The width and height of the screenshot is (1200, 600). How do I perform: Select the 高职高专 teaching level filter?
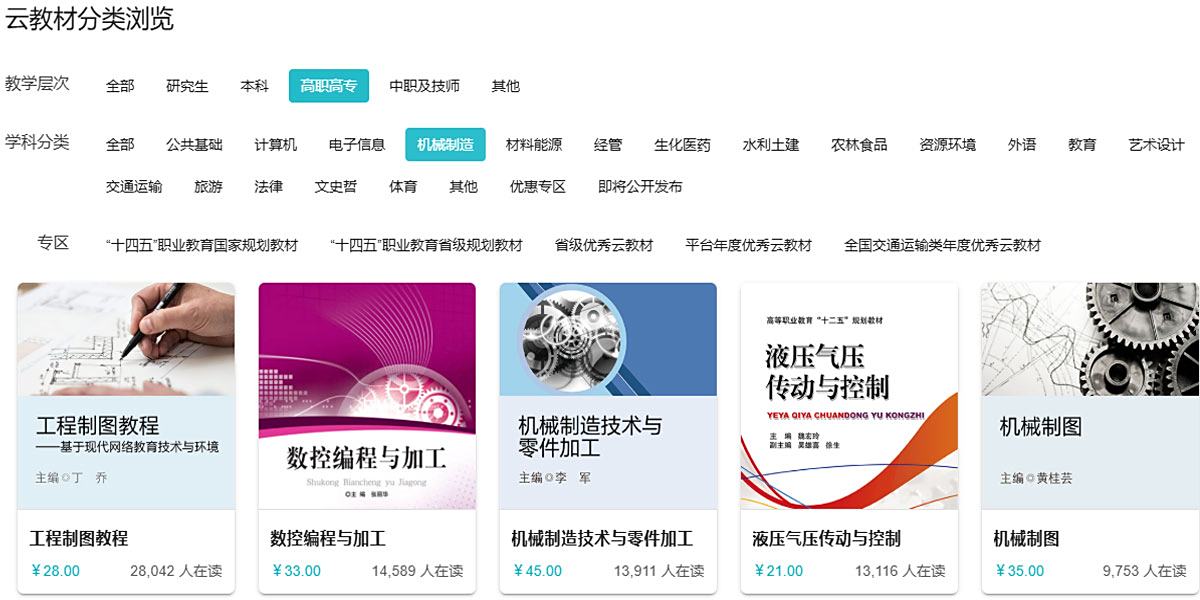point(328,86)
